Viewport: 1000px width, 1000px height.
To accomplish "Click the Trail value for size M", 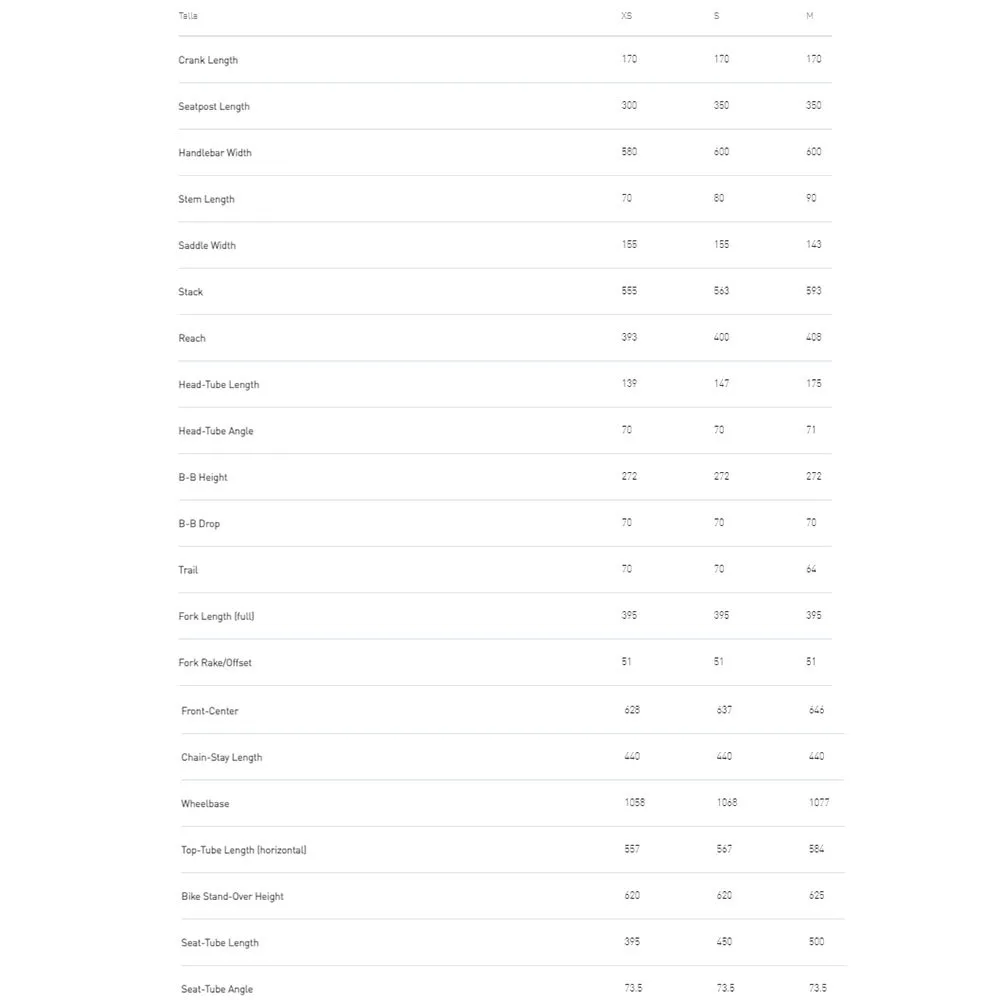I will click(811, 569).
